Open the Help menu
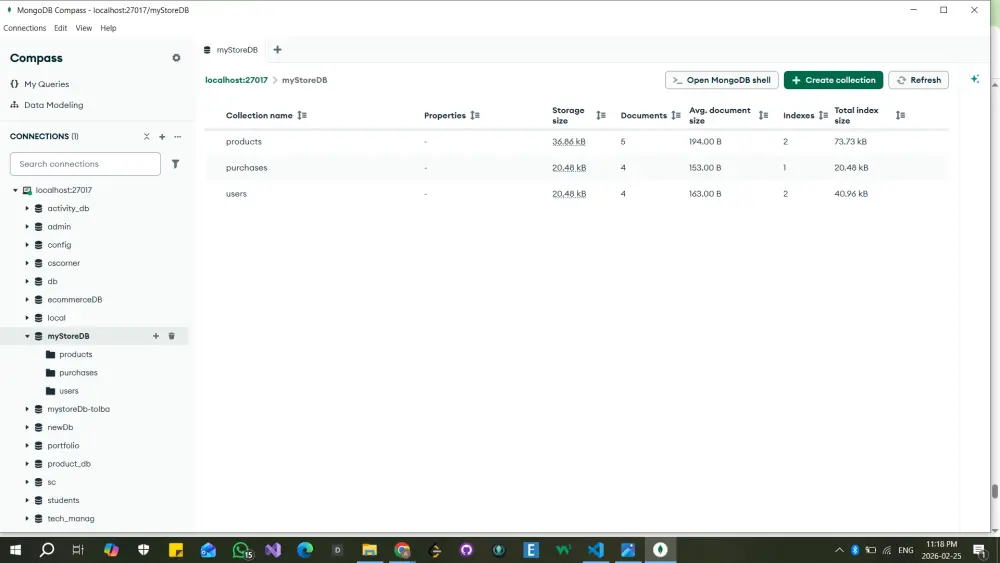Screen dimensions: 1000x563 (x=108, y=28)
